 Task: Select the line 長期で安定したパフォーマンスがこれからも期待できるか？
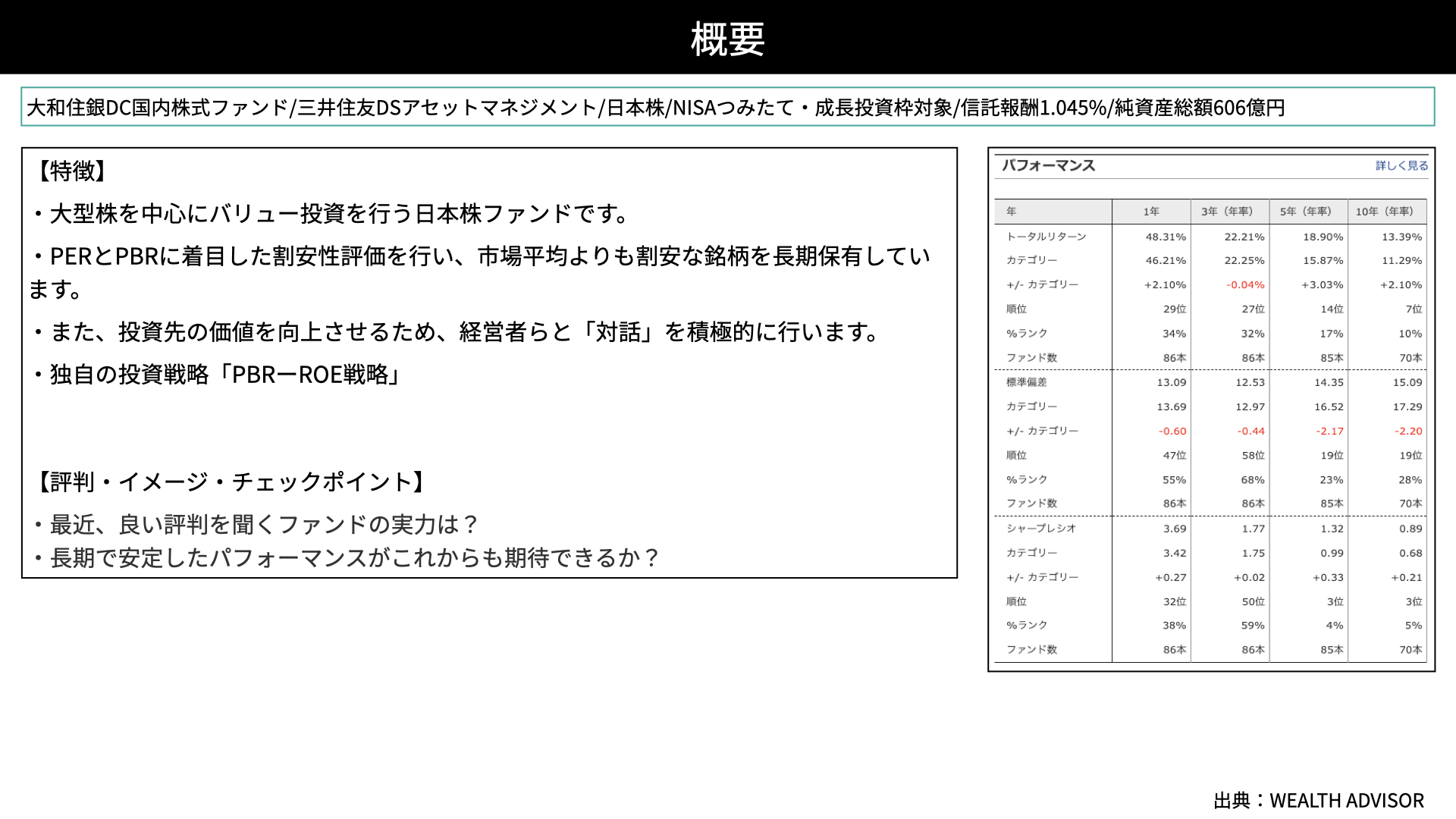coord(346,558)
